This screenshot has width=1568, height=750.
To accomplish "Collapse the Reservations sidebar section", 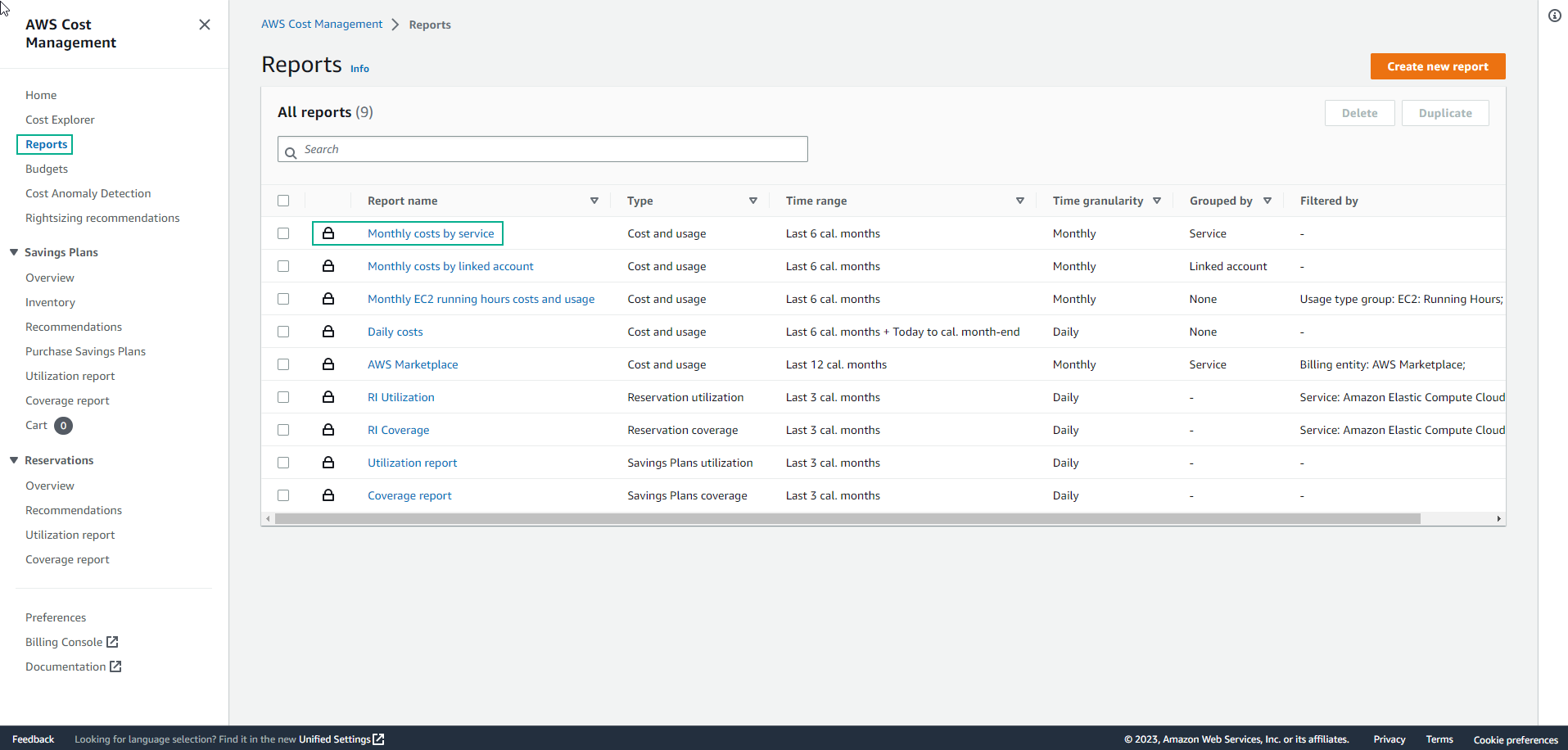I will click(x=14, y=460).
